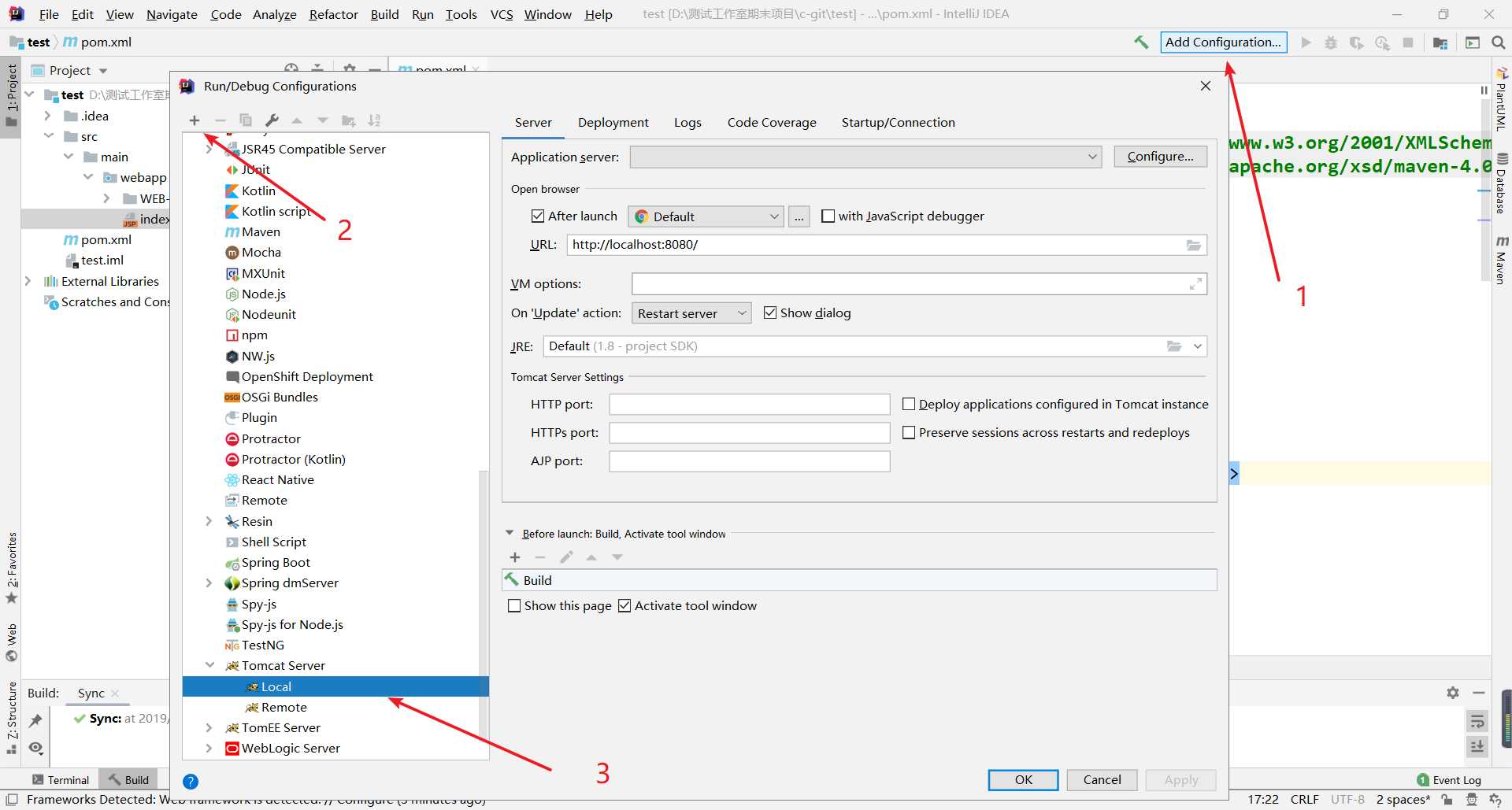Switch to the Code Coverage tab
The width and height of the screenshot is (1512, 810).
(772, 122)
